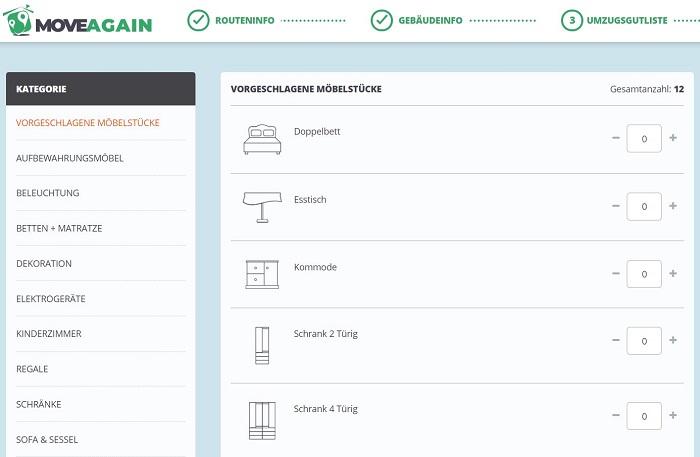Decrease Doppelbett quantity with minus

pyautogui.click(x=616, y=138)
